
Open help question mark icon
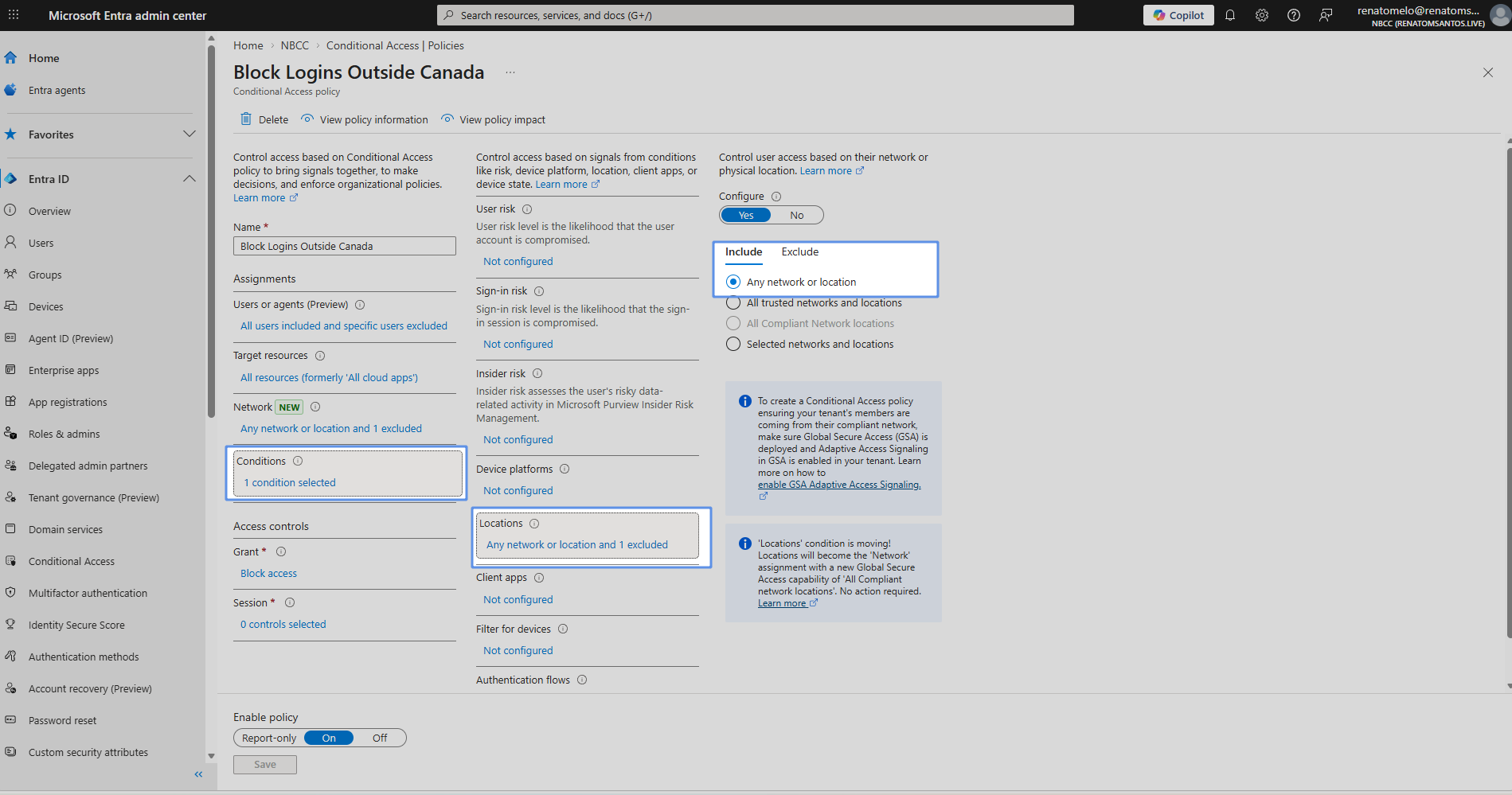point(1294,15)
